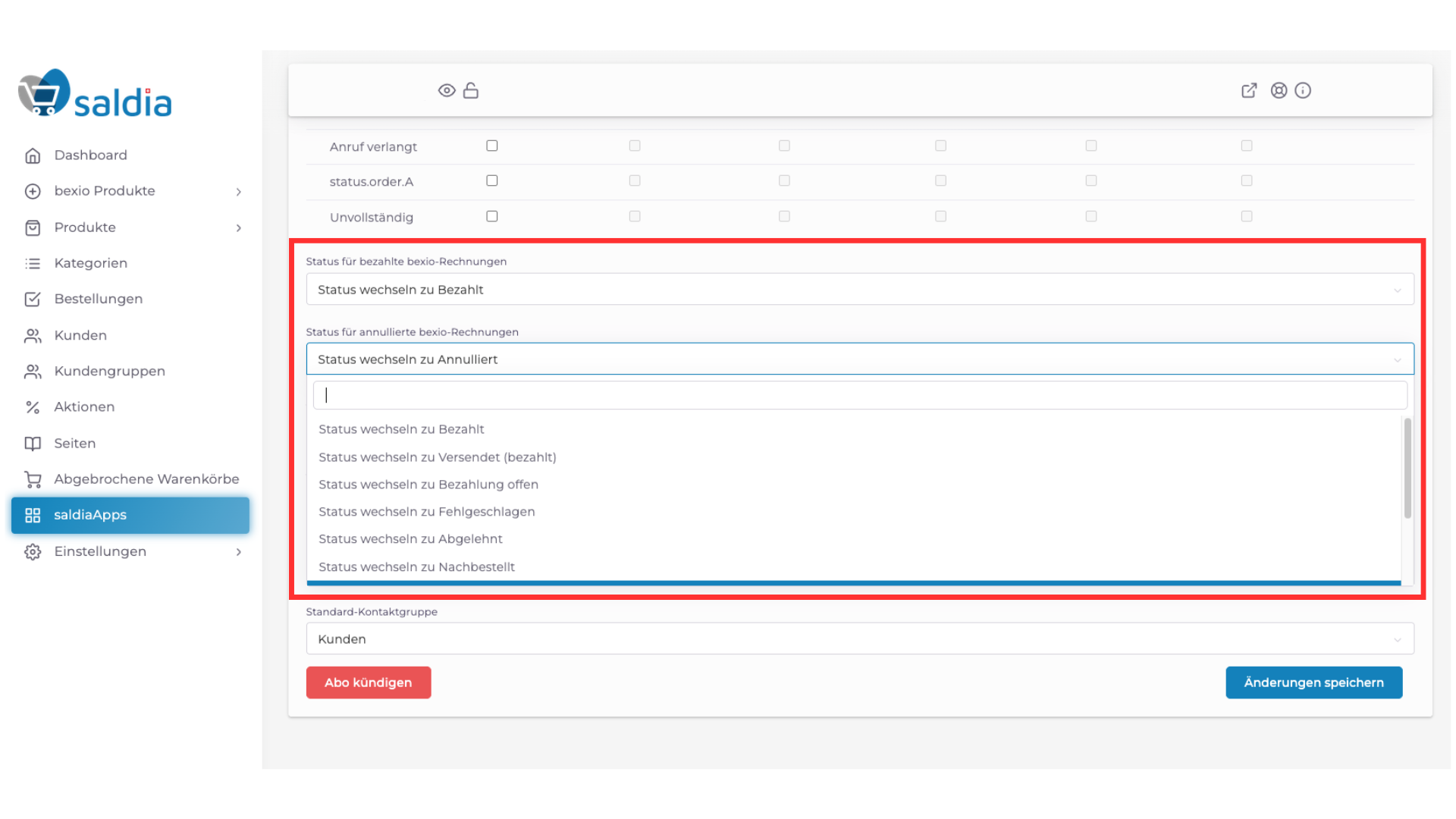Screen dimensions: 1456x819
Task: Toggle last checkbox in Unvollständig row
Action: (x=1247, y=216)
